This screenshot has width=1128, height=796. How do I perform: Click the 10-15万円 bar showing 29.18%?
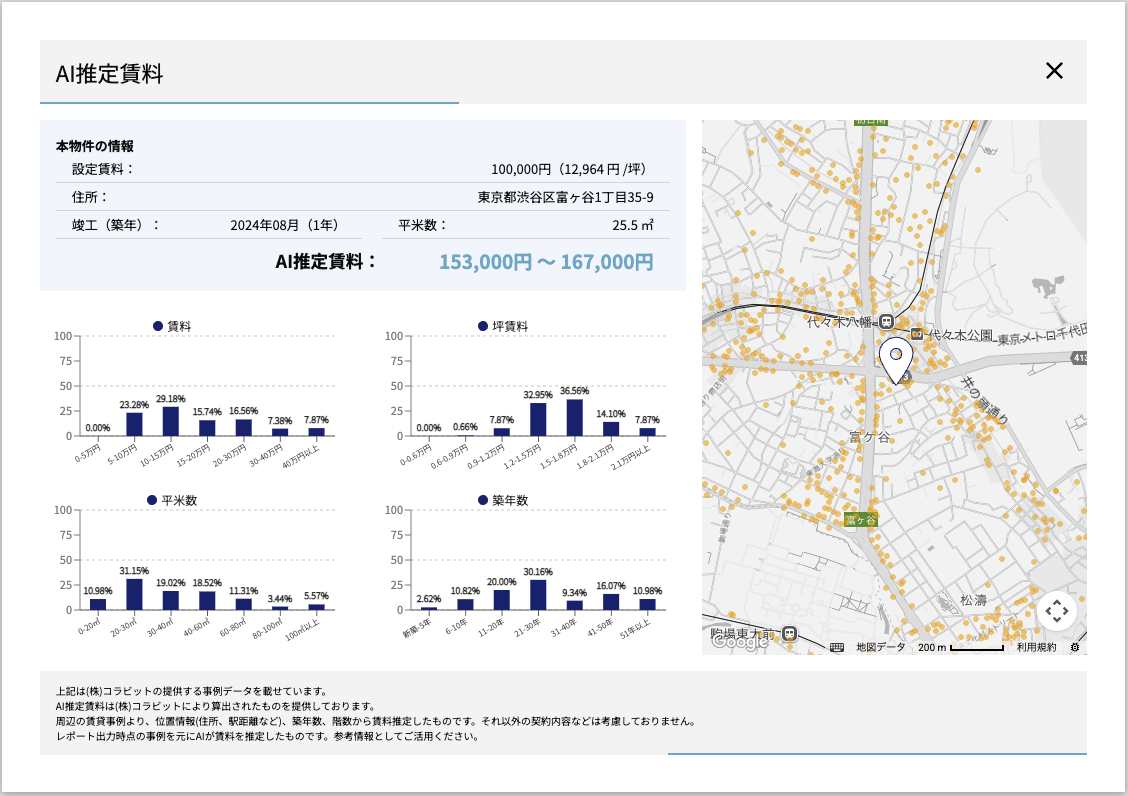coord(170,421)
